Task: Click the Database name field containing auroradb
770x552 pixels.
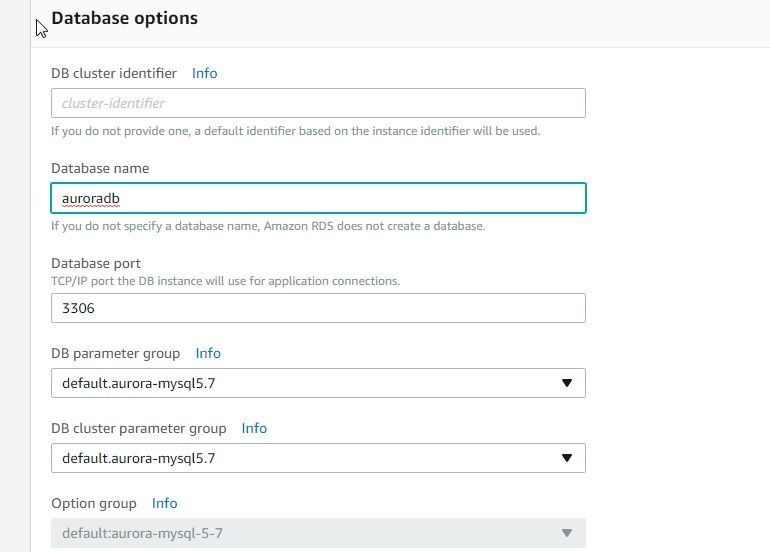Action: click(x=318, y=198)
